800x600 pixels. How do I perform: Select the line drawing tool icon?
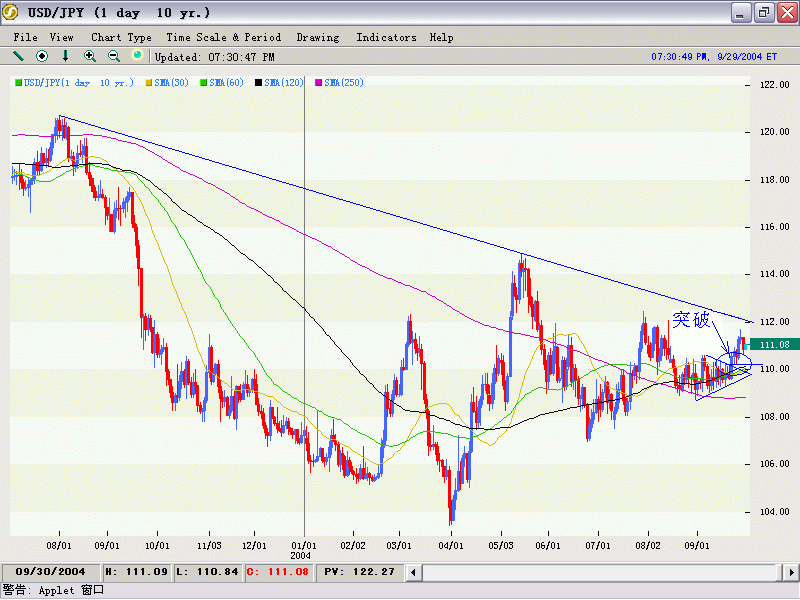[18, 56]
